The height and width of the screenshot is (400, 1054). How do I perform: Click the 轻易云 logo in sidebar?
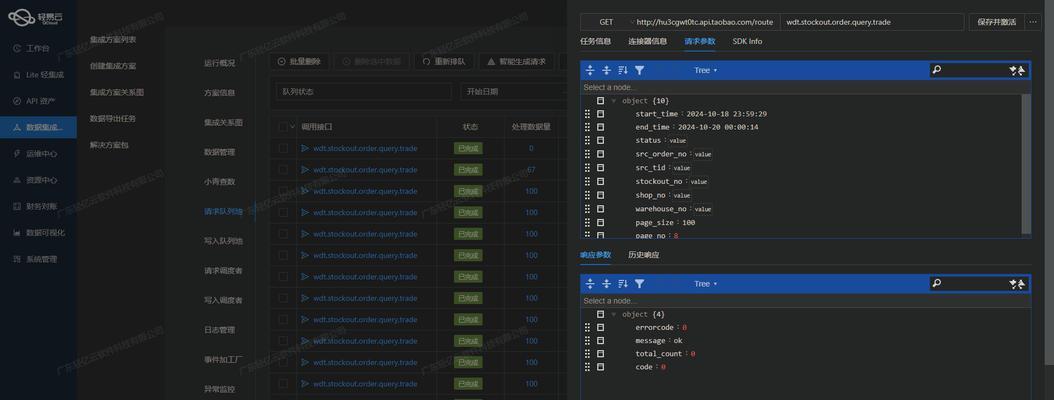pyautogui.click(x=36, y=18)
